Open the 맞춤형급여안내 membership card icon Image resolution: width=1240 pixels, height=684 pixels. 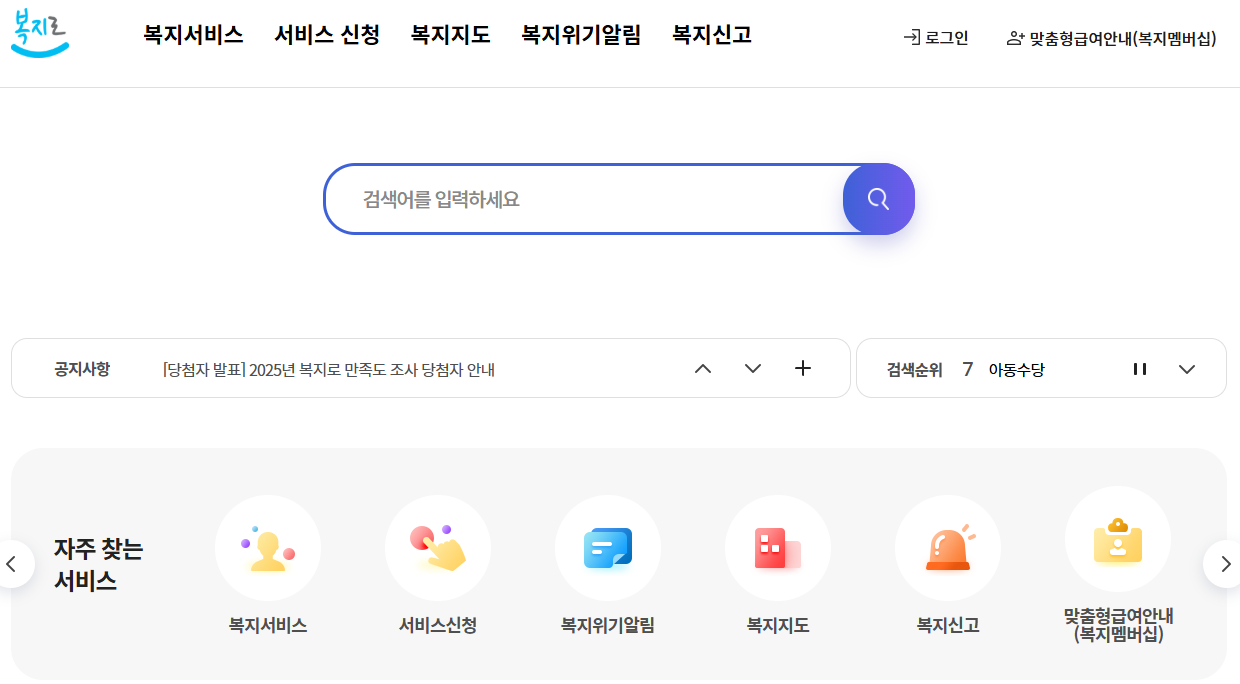click(1118, 539)
